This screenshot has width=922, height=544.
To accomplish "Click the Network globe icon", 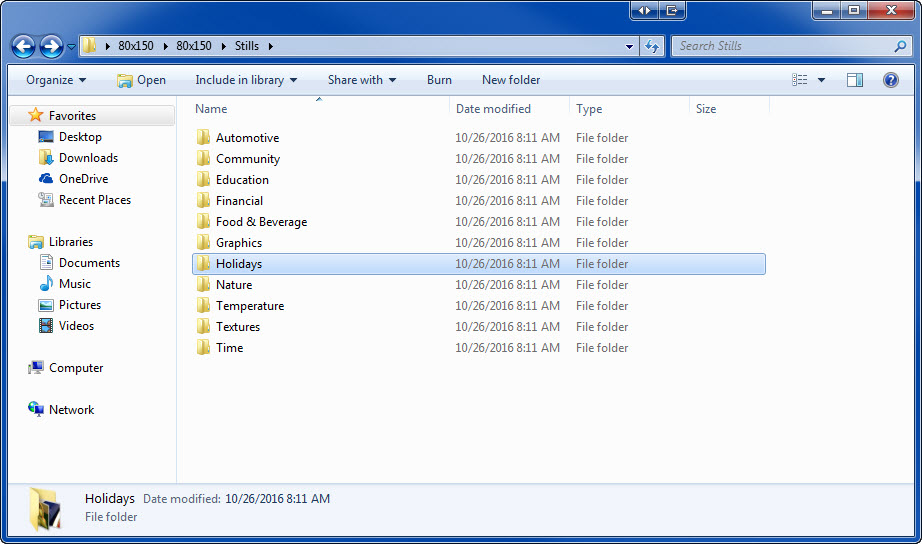I will tap(36, 409).
